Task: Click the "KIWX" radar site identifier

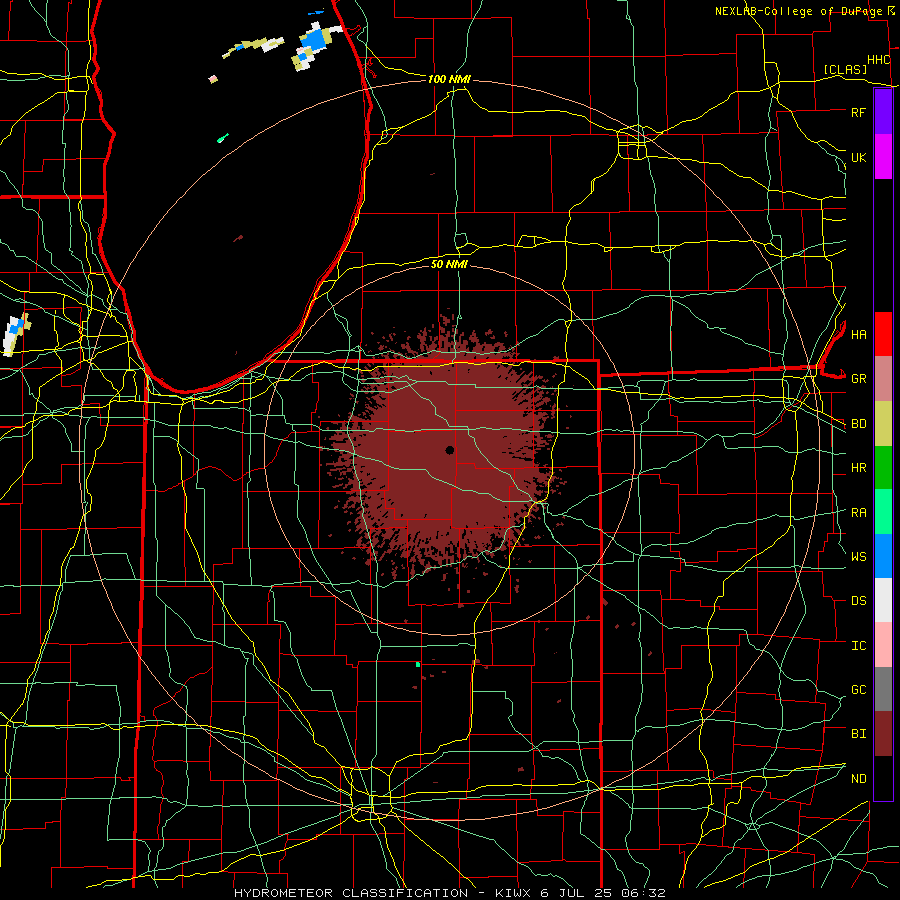Action: [513, 893]
